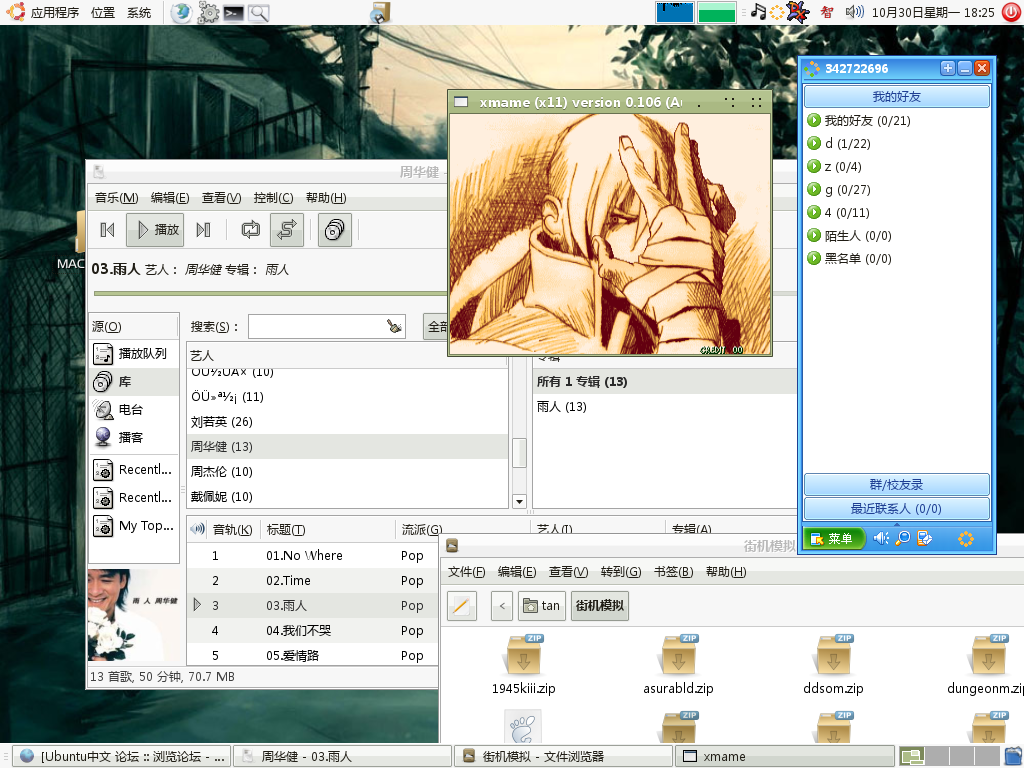The width and height of the screenshot is (1024, 768).
Task: Open the 查看(V) menu in Rhythmbox
Action: click(x=221, y=198)
